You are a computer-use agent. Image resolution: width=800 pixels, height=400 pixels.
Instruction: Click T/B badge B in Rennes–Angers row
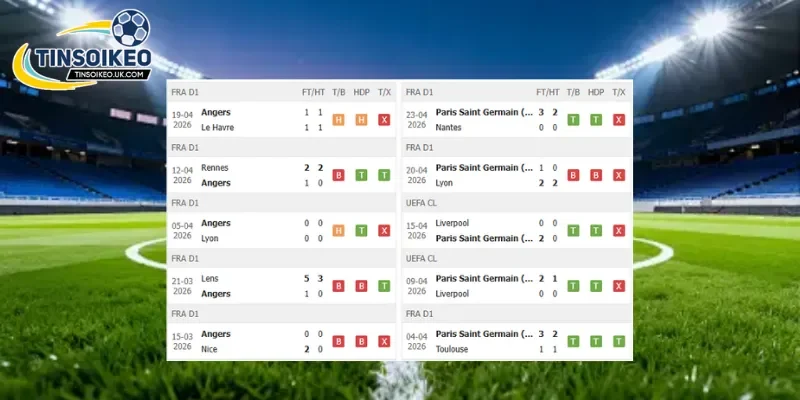point(338,176)
